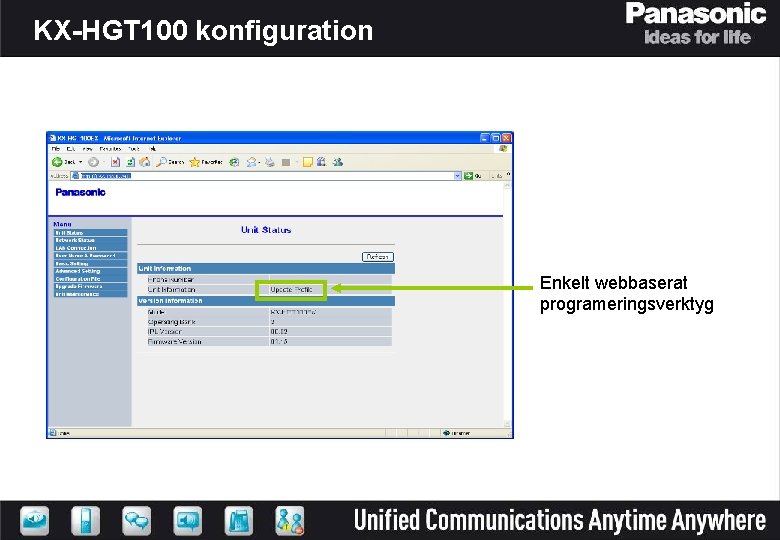Image resolution: width=780 pixels, height=540 pixels.
Task: Click the History toolbar icon
Action: tap(234, 162)
